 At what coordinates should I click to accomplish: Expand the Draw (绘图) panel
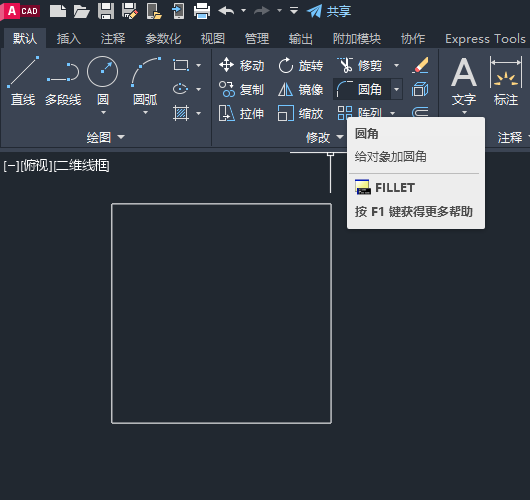pos(105,137)
